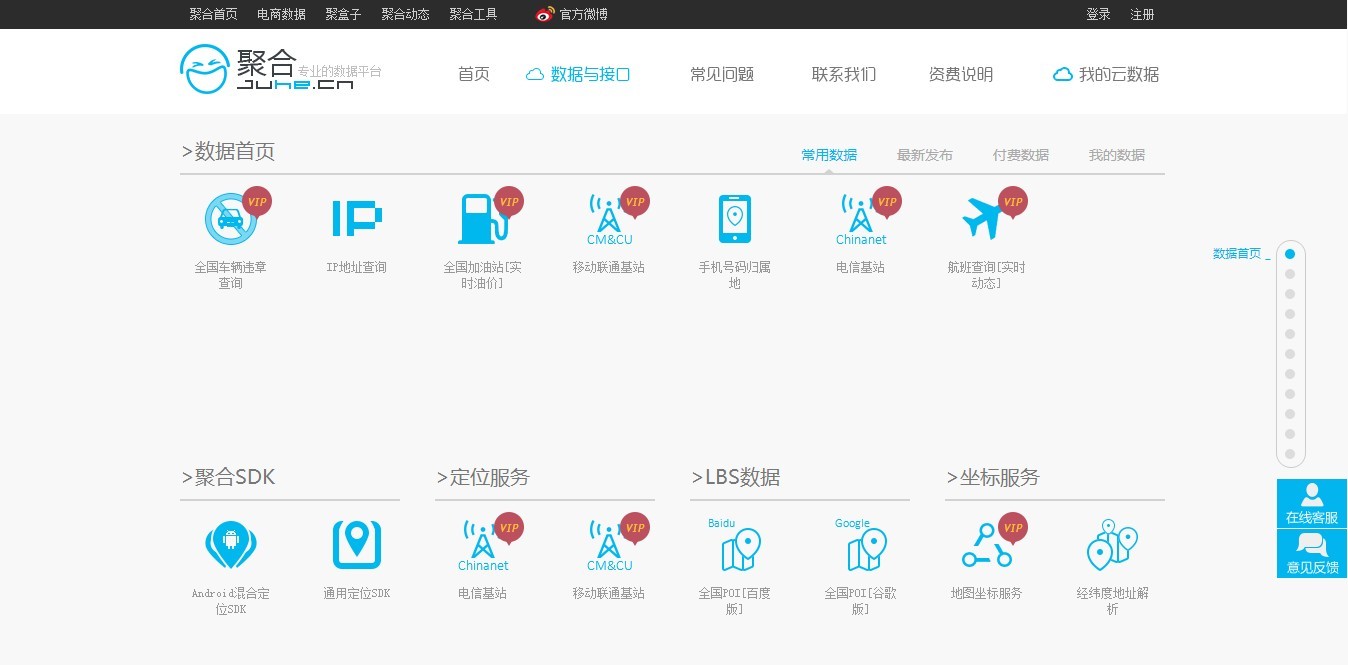Switch to the 最新发布 tab

(x=924, y=155)
